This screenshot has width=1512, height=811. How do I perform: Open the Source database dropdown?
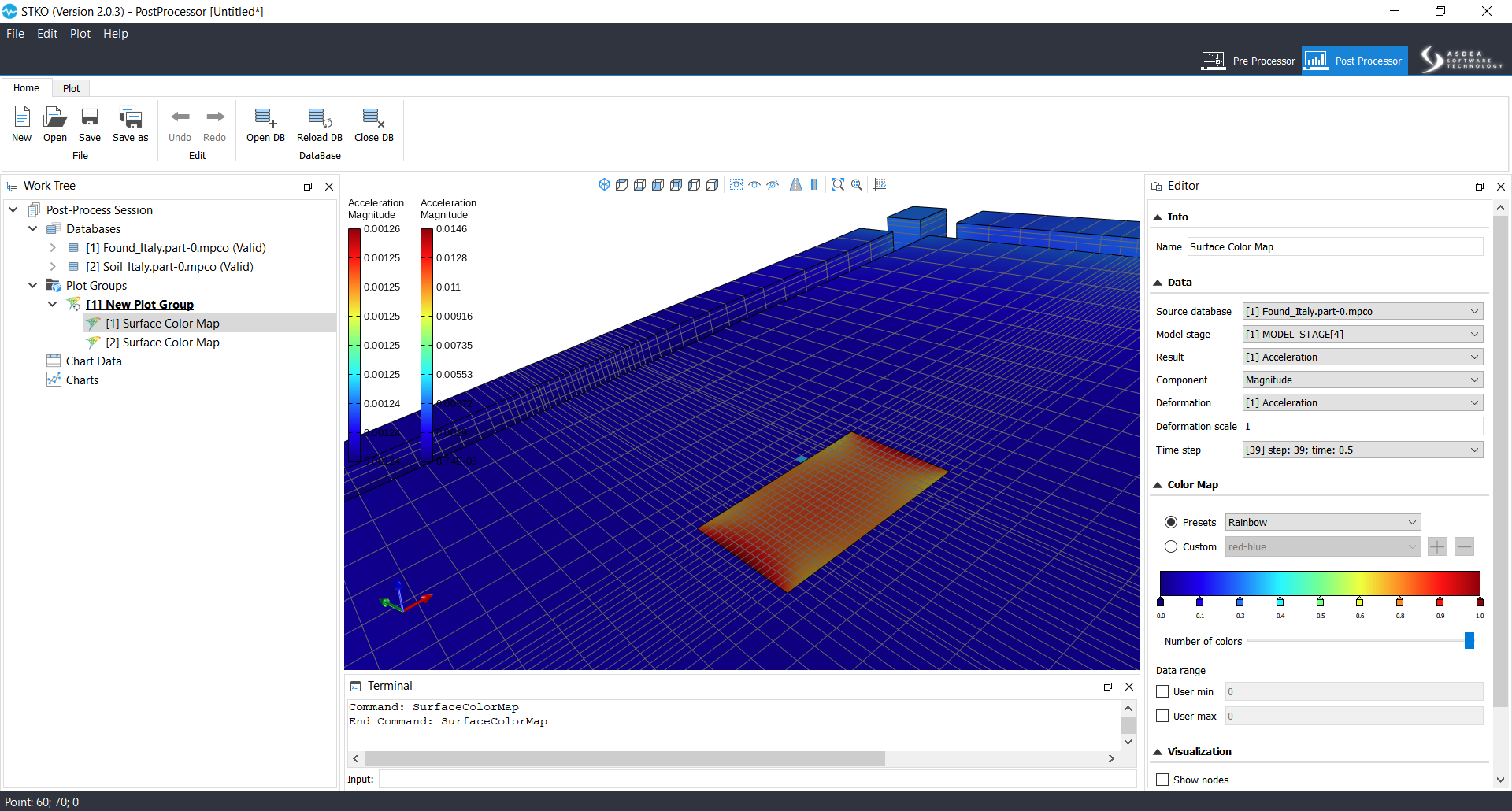click(x=1363, y=311)
